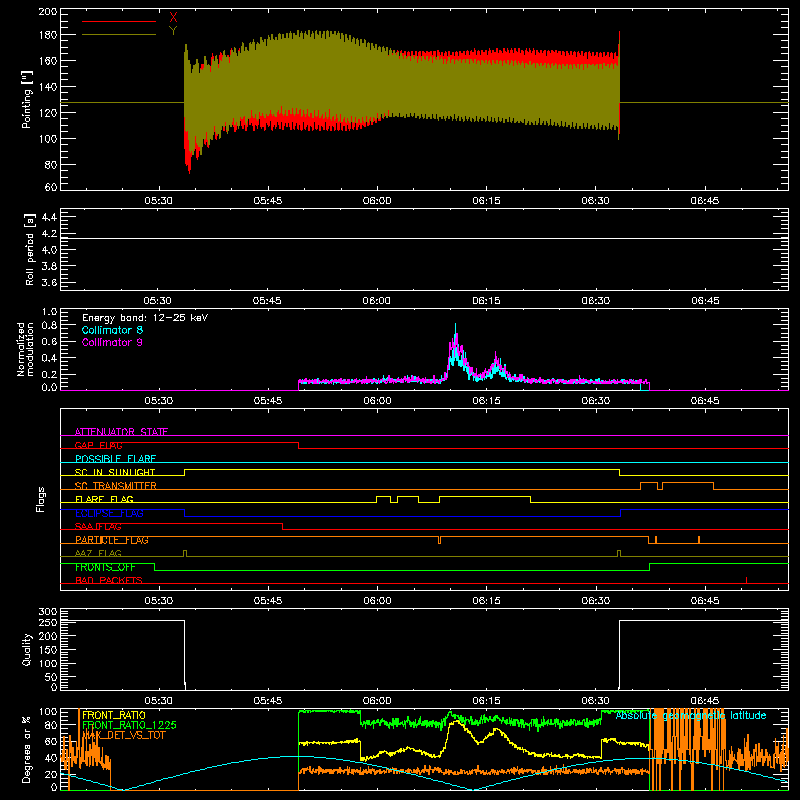This screenshot has height=800, width=800.
Task: Click the POSSIBLE_FLARE flag label
Action: click(115, 459)
